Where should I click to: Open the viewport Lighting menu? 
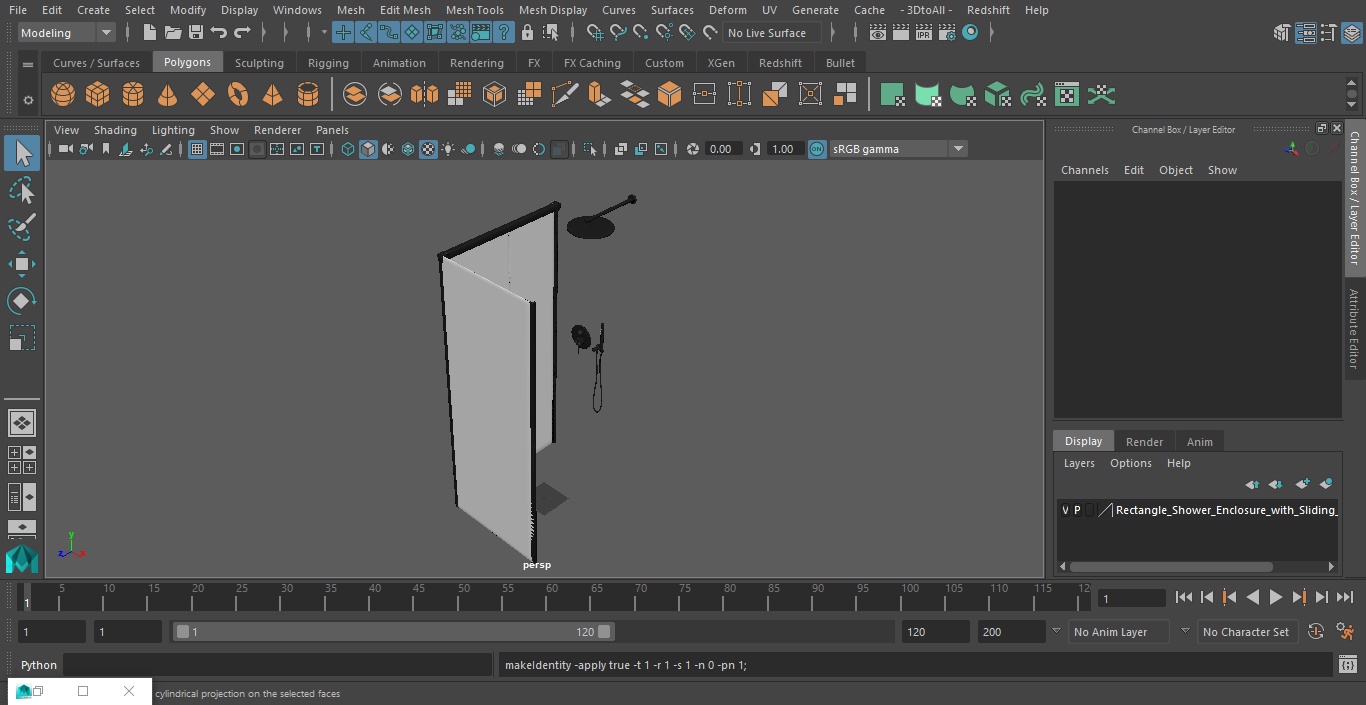point(173,130)
